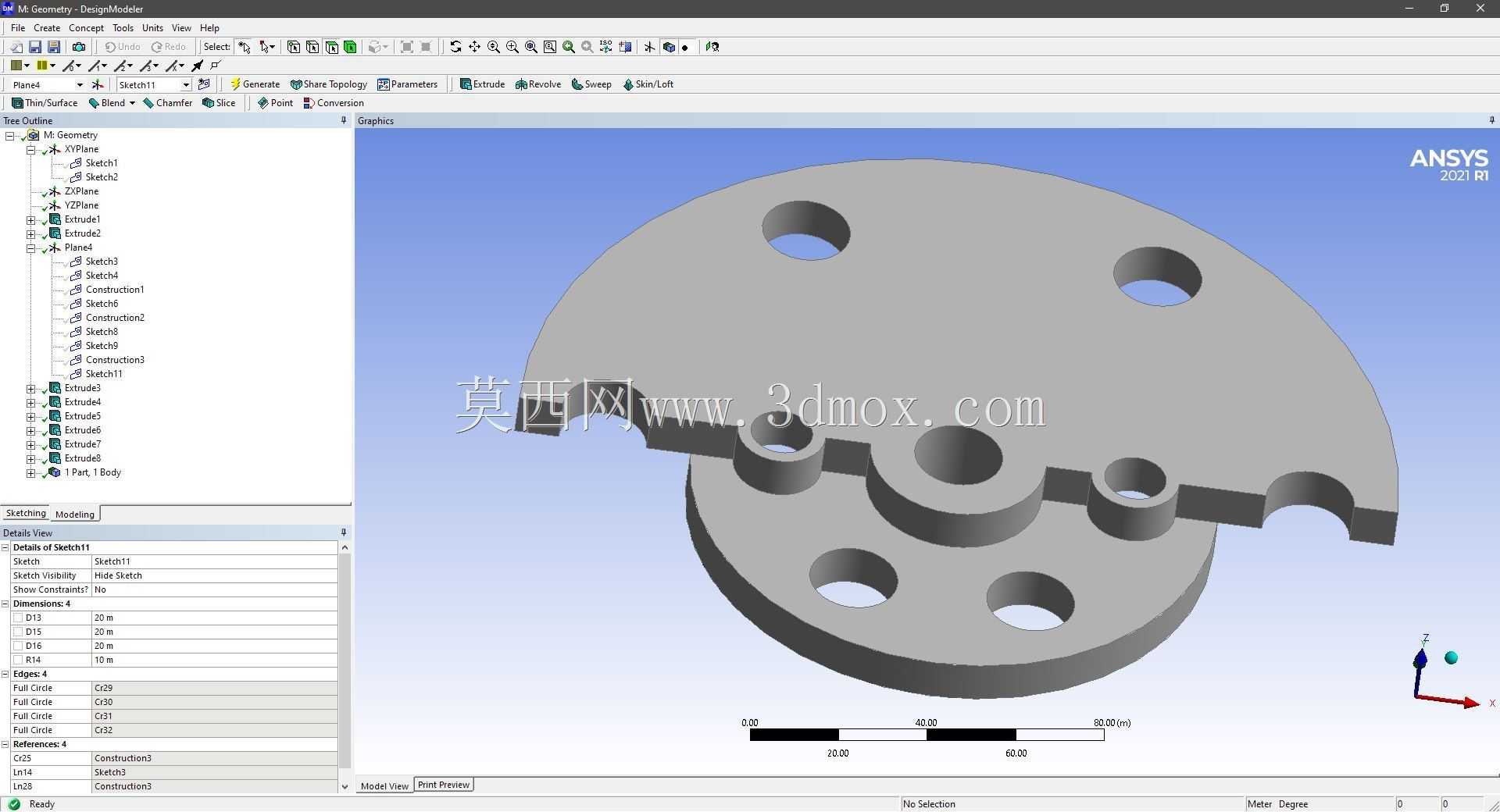Click the Conversion button

pyautogui.click(x=334, y=103)
